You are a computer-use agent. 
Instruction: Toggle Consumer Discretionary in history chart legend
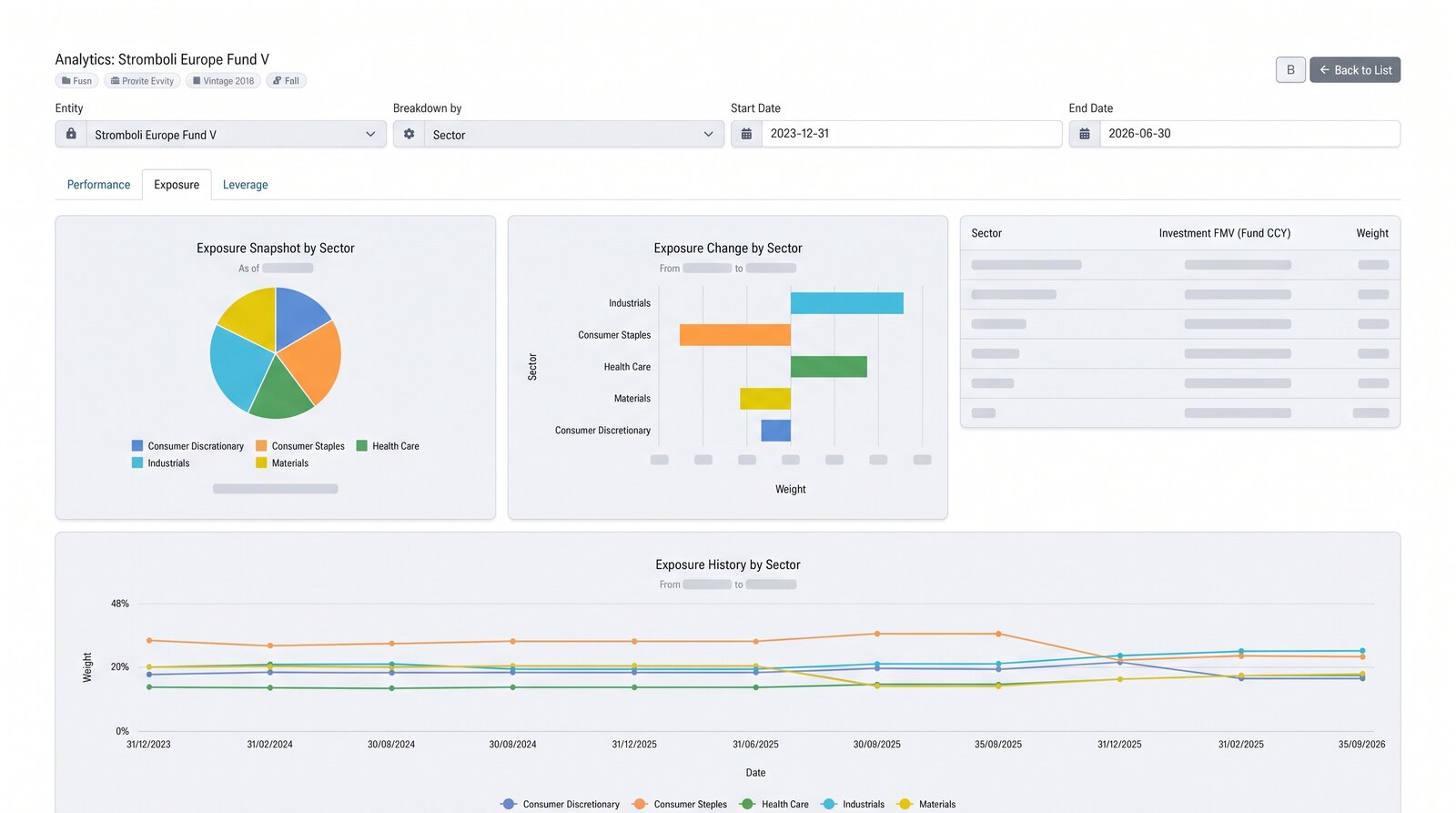click(561, 804)
